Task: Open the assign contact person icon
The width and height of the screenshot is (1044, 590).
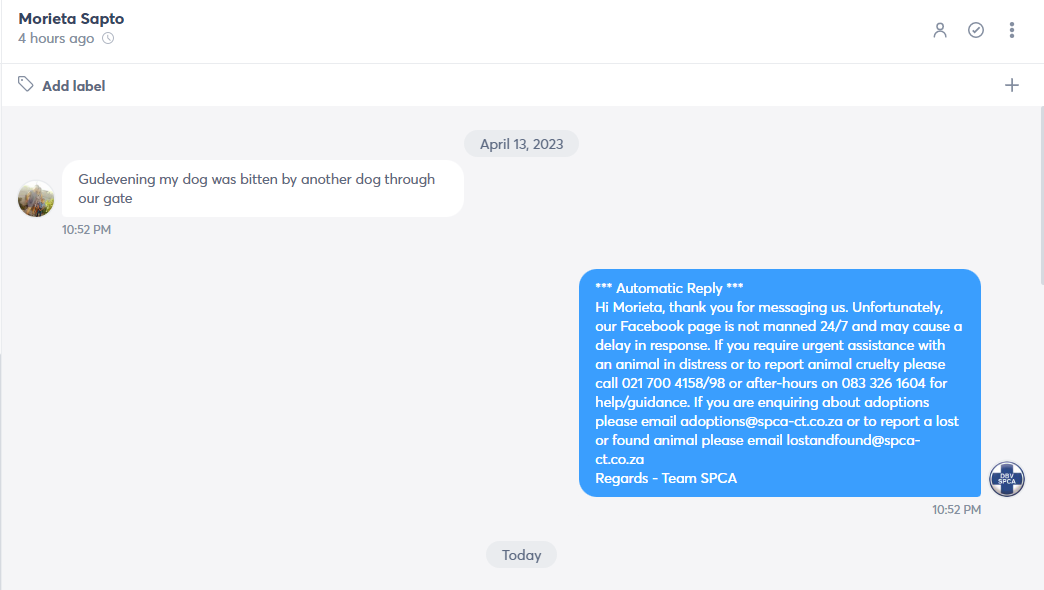Action: pos(939,30)
